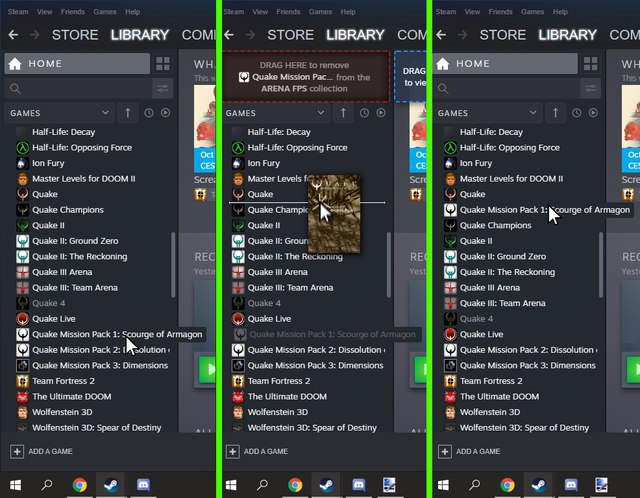Open filter options button in right panel
The image size is (640, 498).
(591, 88)
